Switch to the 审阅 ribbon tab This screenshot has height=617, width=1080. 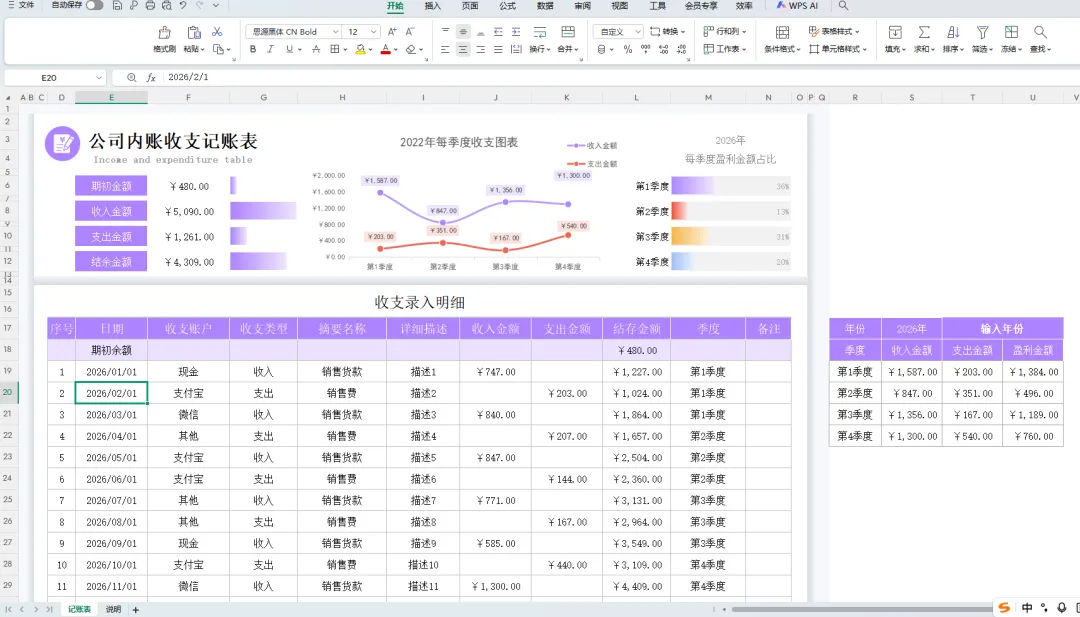coord(582,6)
